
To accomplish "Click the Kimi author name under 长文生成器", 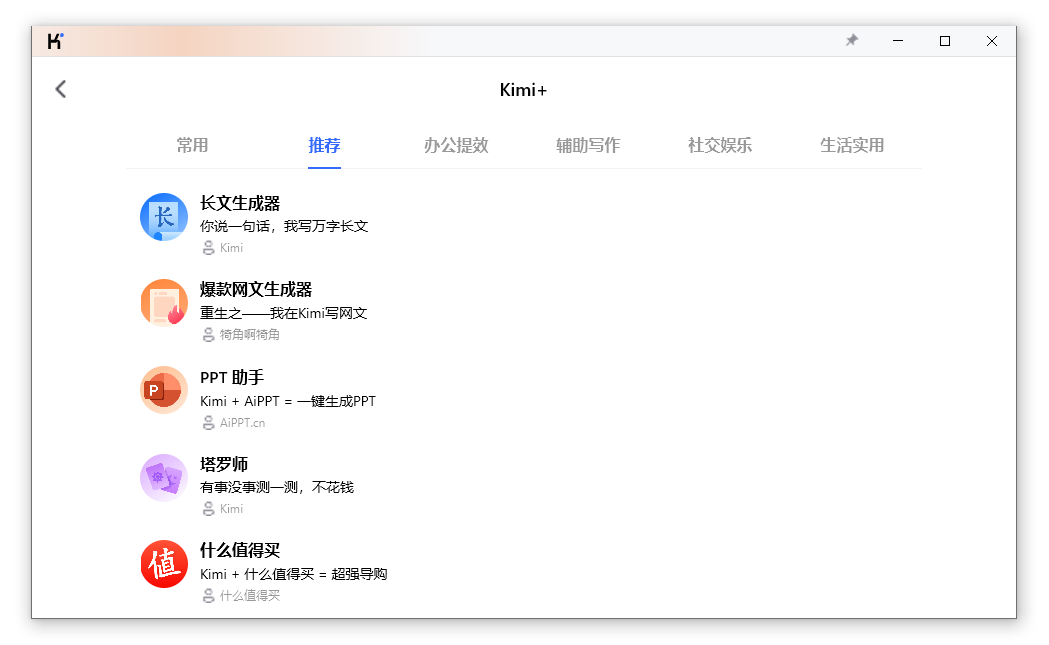I will 231,248.
